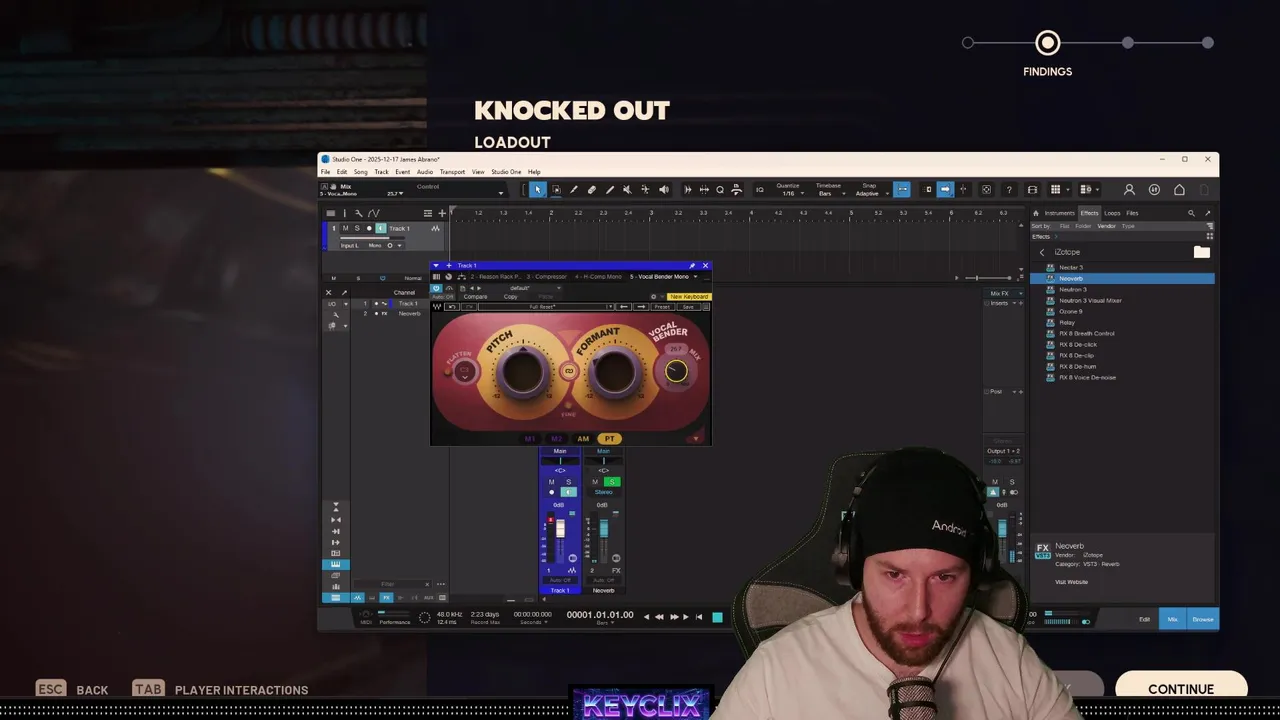This screenshot has height=720, width=1280.
Task: Click the toolbar help question mark icon
Action: coord(1008,189)
